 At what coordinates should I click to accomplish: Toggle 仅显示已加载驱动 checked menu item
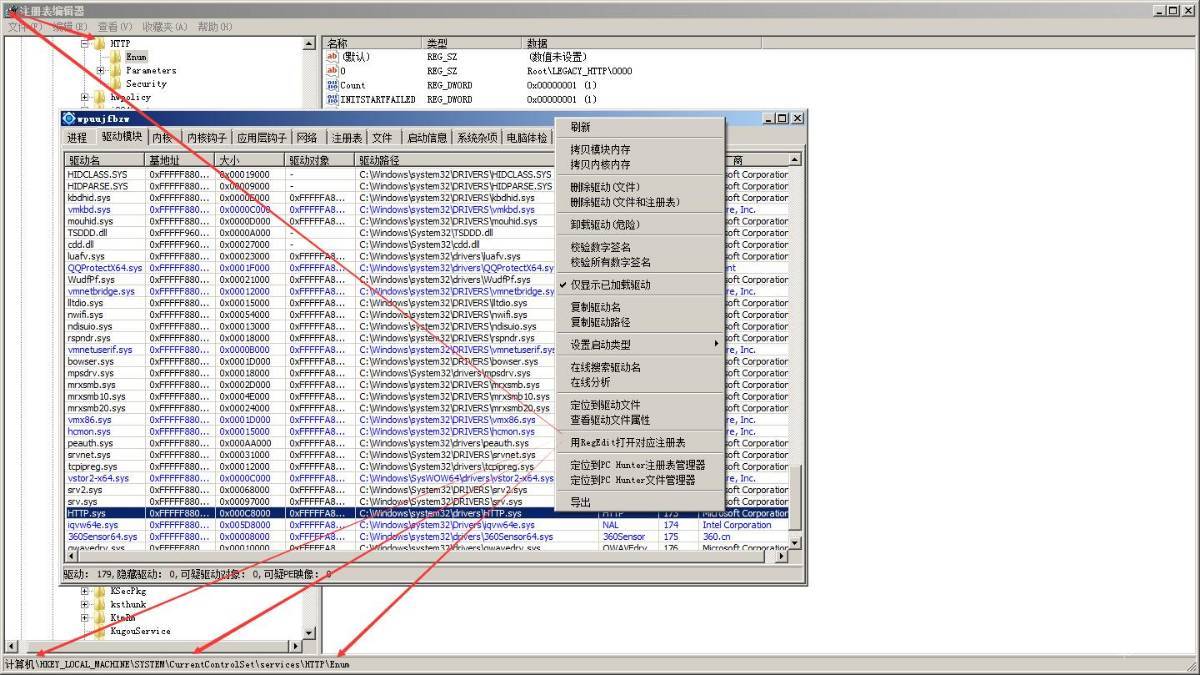click(639, 285)
